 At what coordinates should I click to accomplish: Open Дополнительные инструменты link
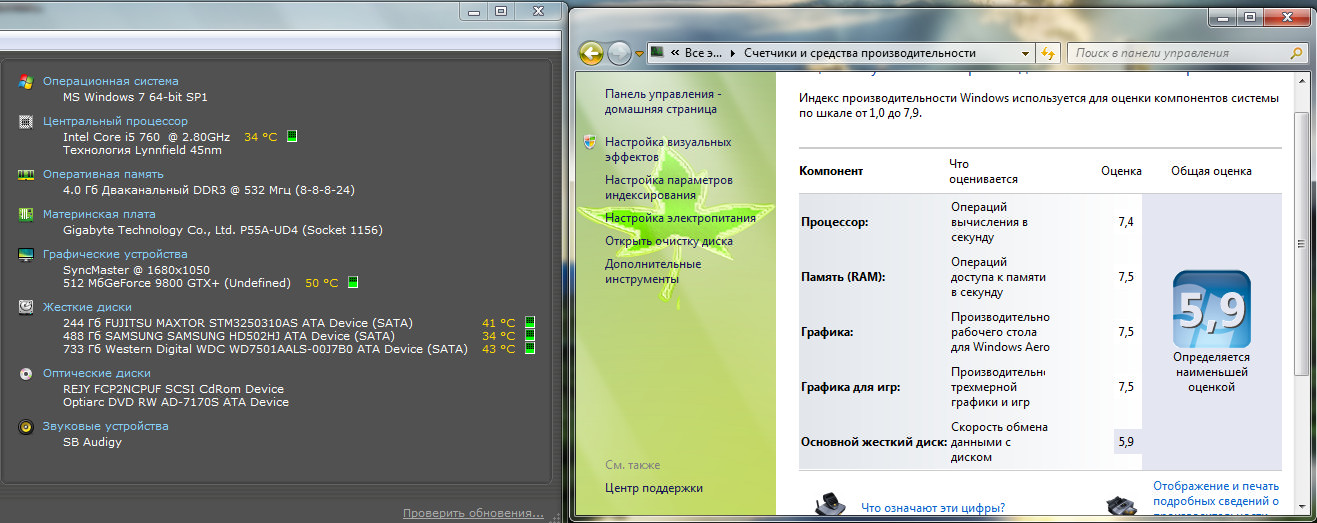tap(653, 272)
